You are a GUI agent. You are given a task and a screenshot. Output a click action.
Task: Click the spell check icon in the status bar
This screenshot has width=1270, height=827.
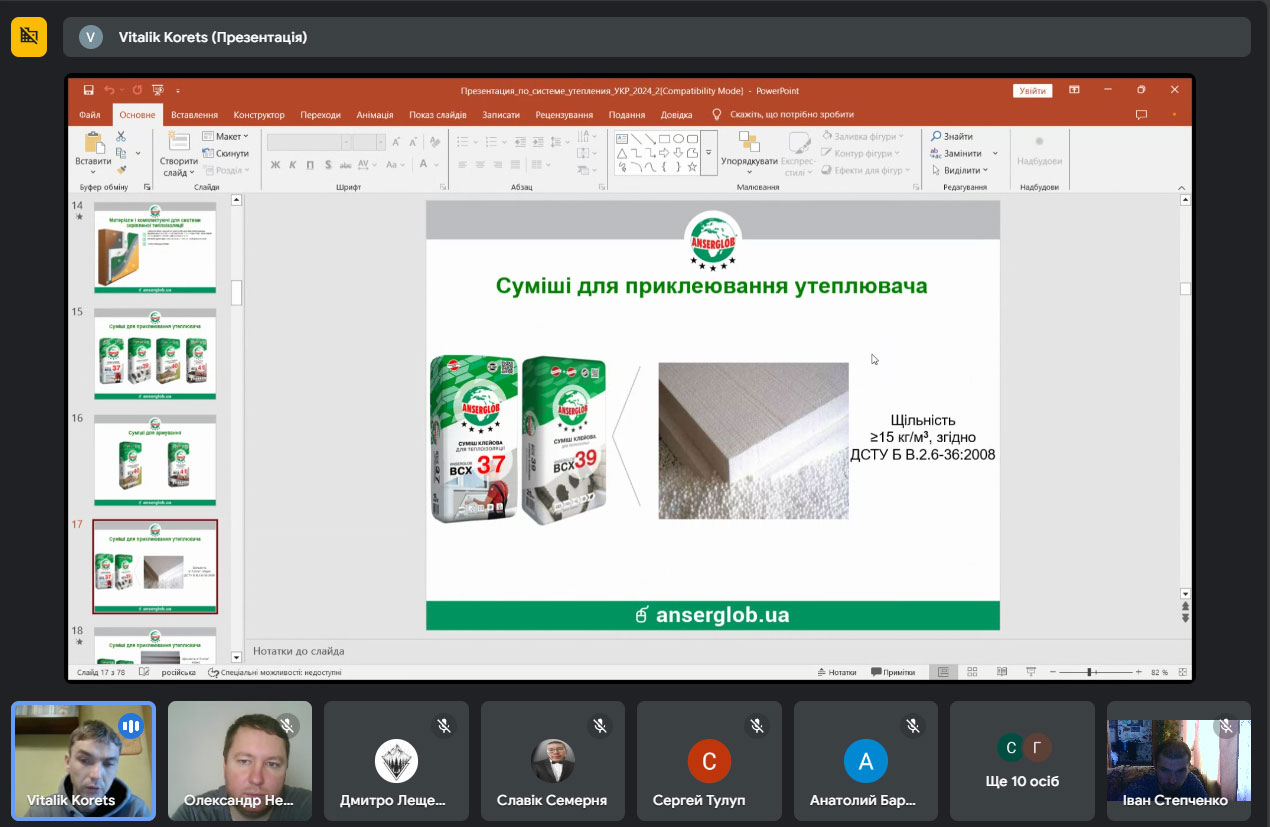pyautogui.click(x=144, y=672)
